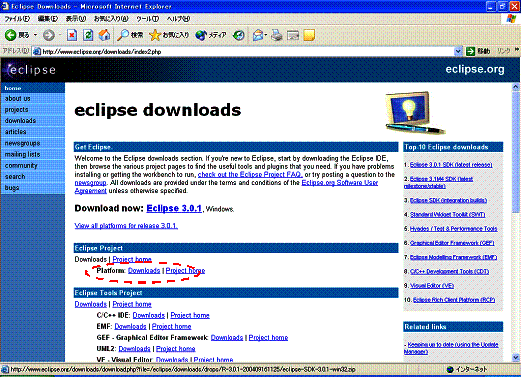Click the page scrollbar down arrow
Screen dimensions: 523x378
[516, 357]
